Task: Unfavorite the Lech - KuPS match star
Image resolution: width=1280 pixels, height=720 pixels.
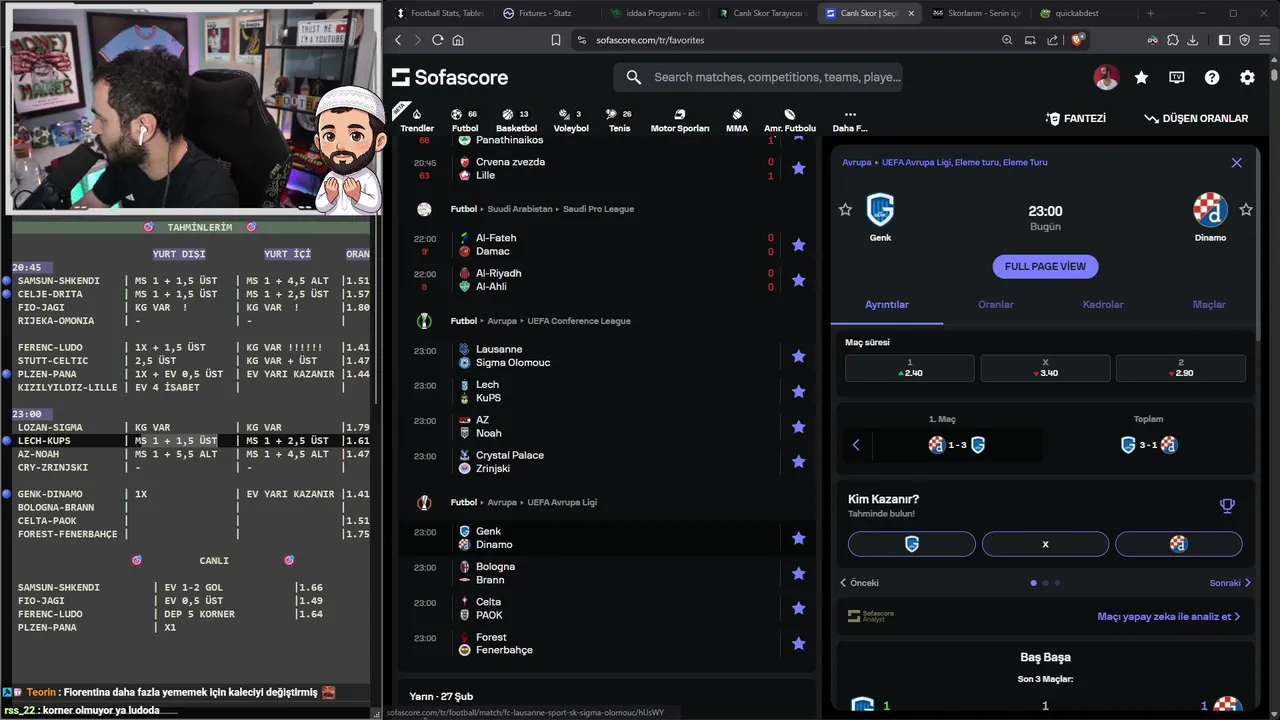Action: [798, 391]
